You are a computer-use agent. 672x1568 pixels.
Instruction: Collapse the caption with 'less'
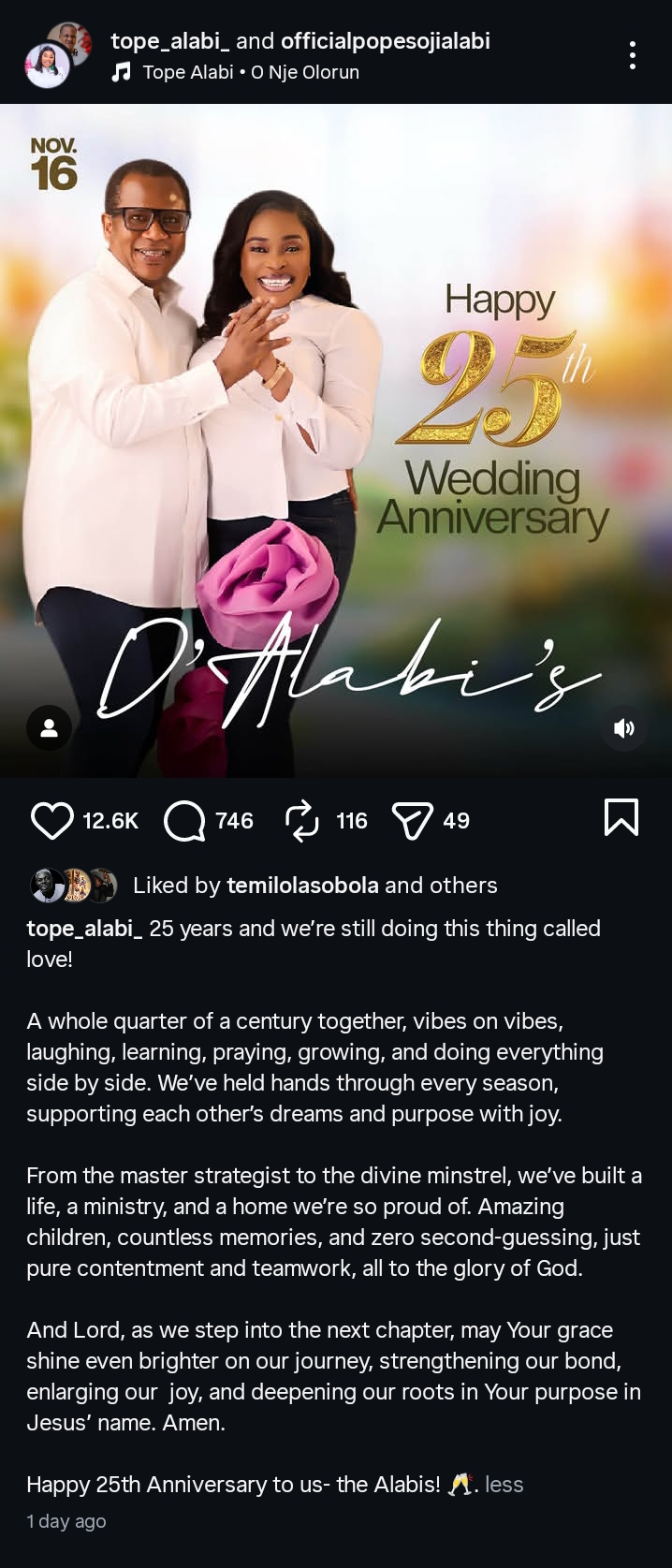pos(504,1485)
